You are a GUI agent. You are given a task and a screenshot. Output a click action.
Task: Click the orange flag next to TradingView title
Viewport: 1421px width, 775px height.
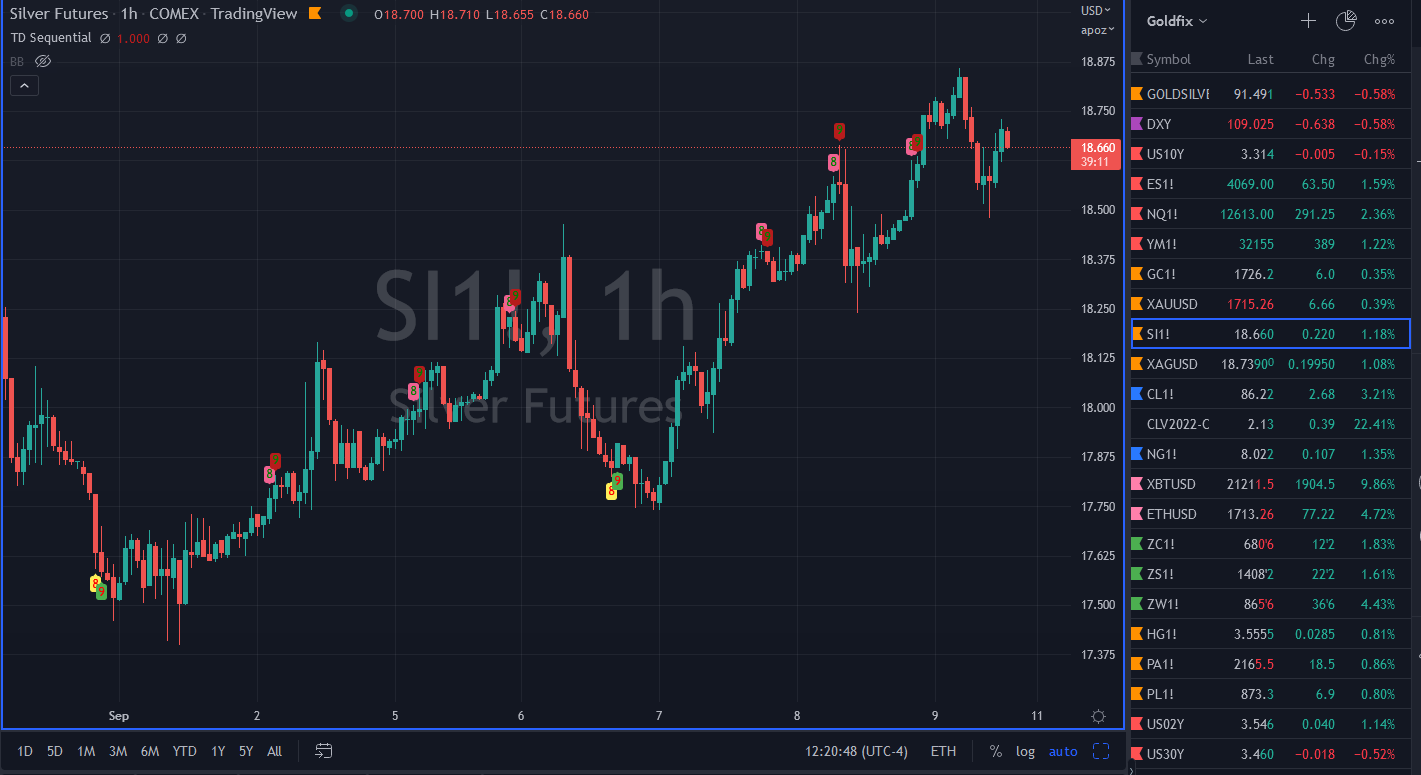(x=315, y=14)
